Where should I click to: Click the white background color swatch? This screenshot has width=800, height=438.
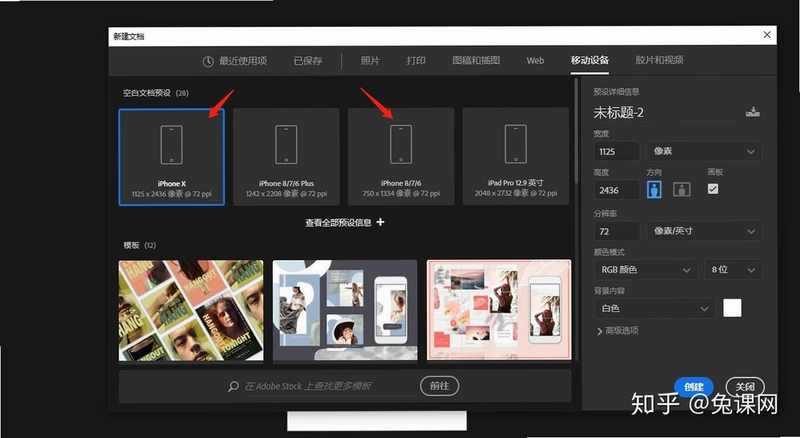click(732, 308)
